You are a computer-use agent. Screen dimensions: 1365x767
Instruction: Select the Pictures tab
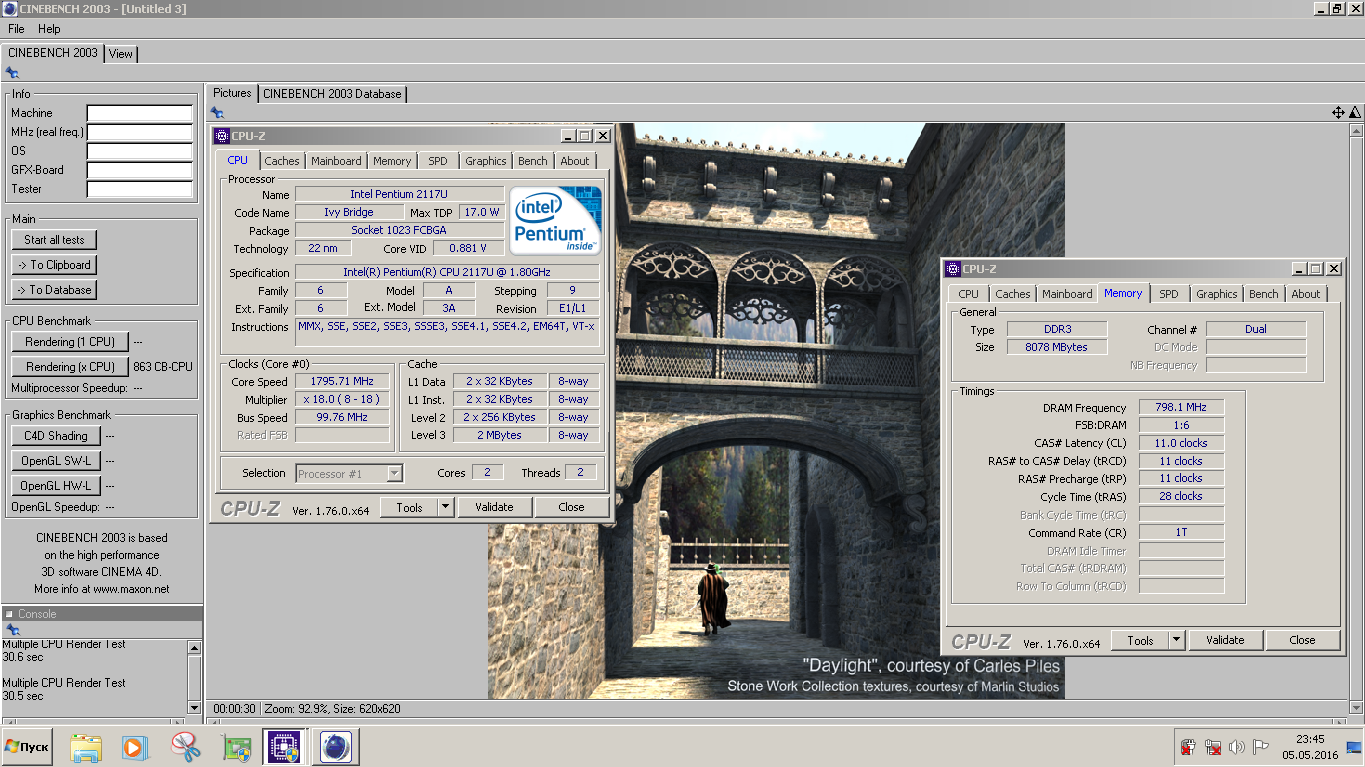tap(232, 93)
